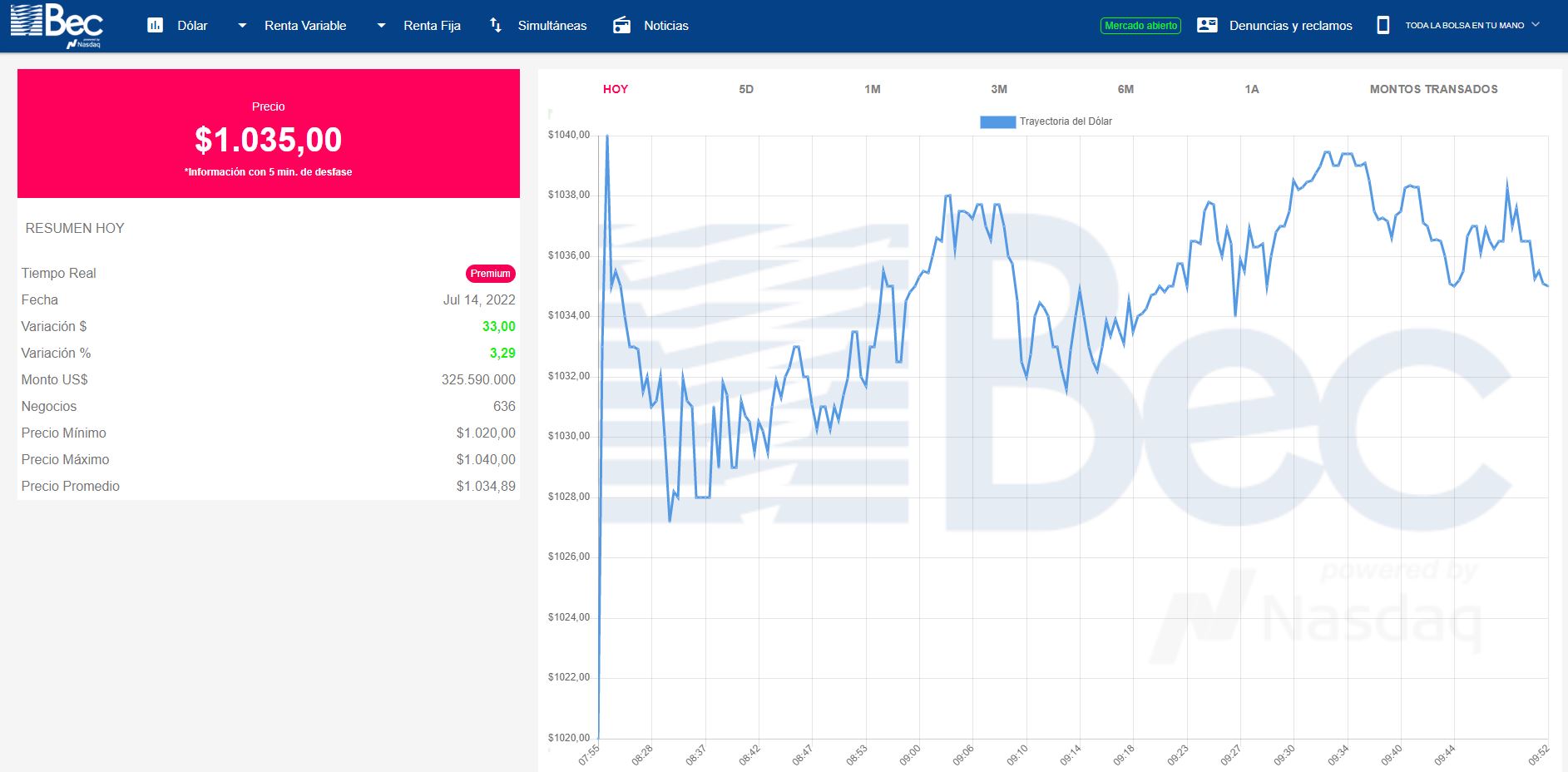Click the Negocios value 636

pyautogui.click(x=504, y=406)
